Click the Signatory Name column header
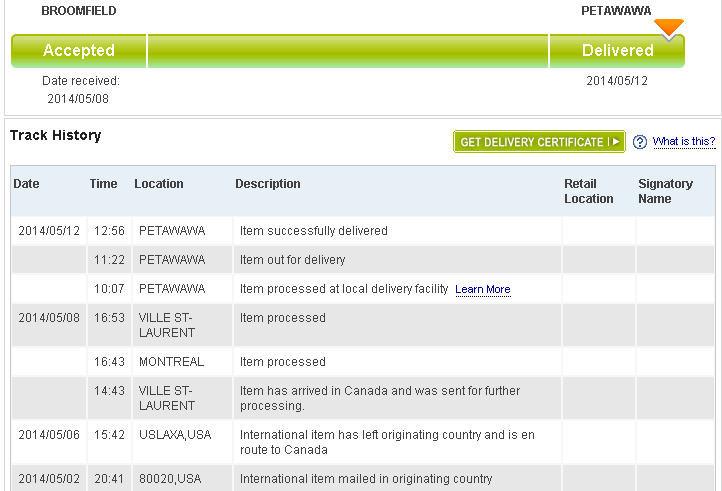722x491 pixels. pyautogui.click(x=665, y=191)
